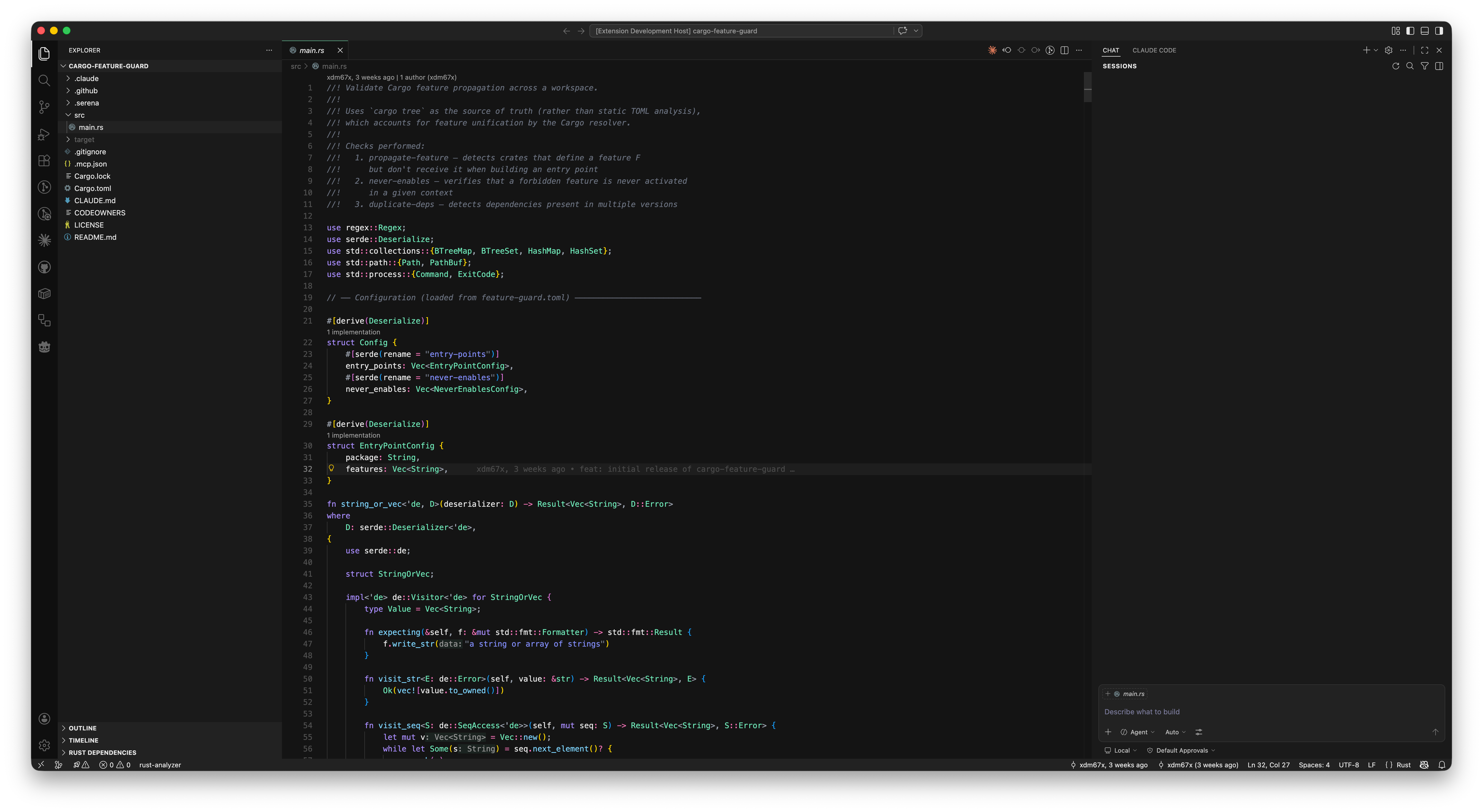Open the Extensions view
1483x812 pixels.
click(44, 161)
